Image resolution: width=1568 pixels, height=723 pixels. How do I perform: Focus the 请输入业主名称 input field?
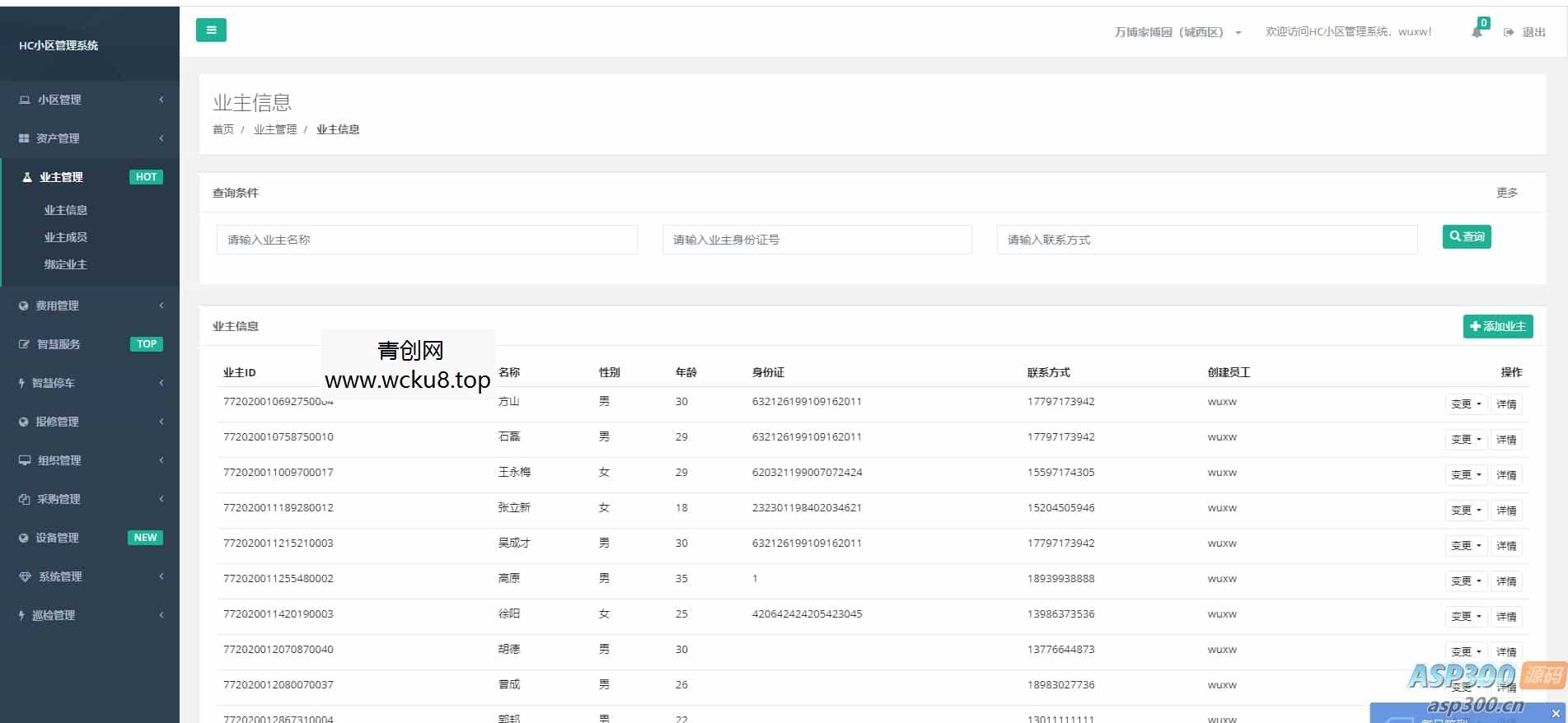(x=427, y=240)
